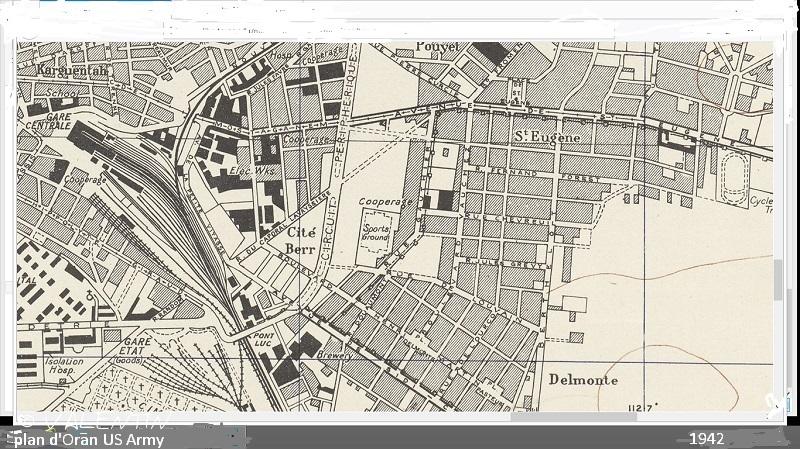Click the oval cycle track symbol
This screenshot has height=449, width=800.
point(736,165)
